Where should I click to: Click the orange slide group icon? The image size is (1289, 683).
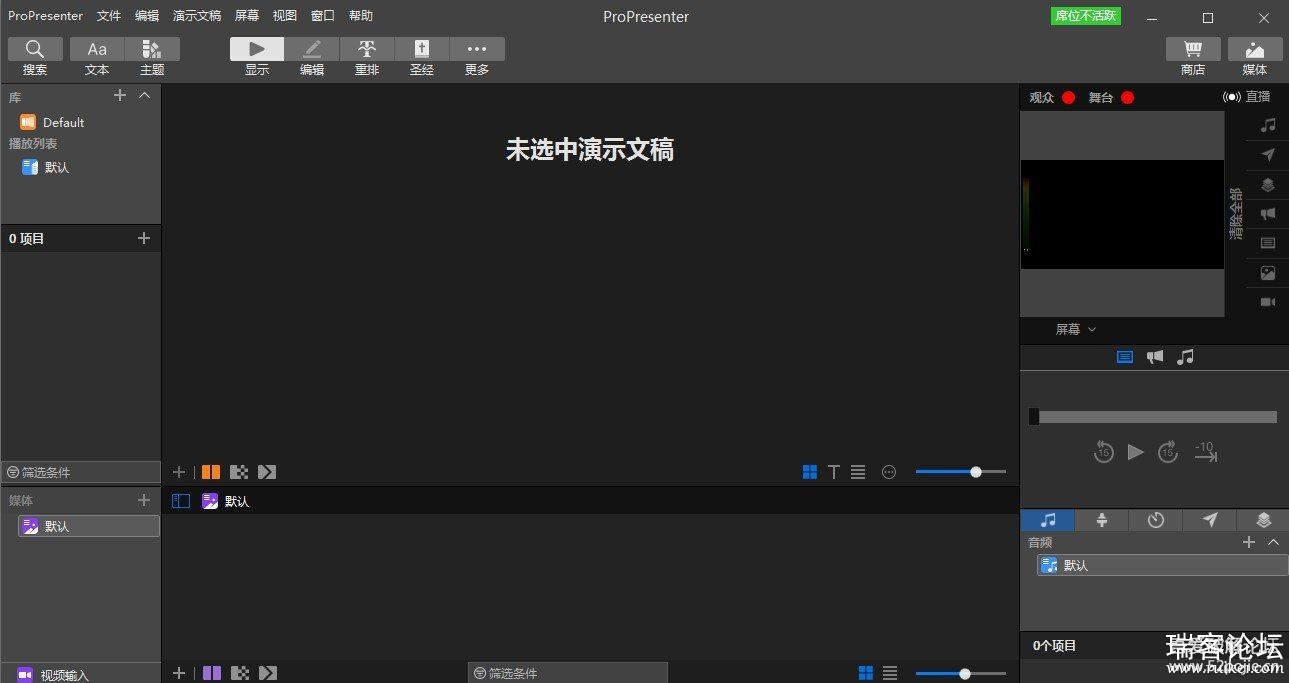point(211,472)
